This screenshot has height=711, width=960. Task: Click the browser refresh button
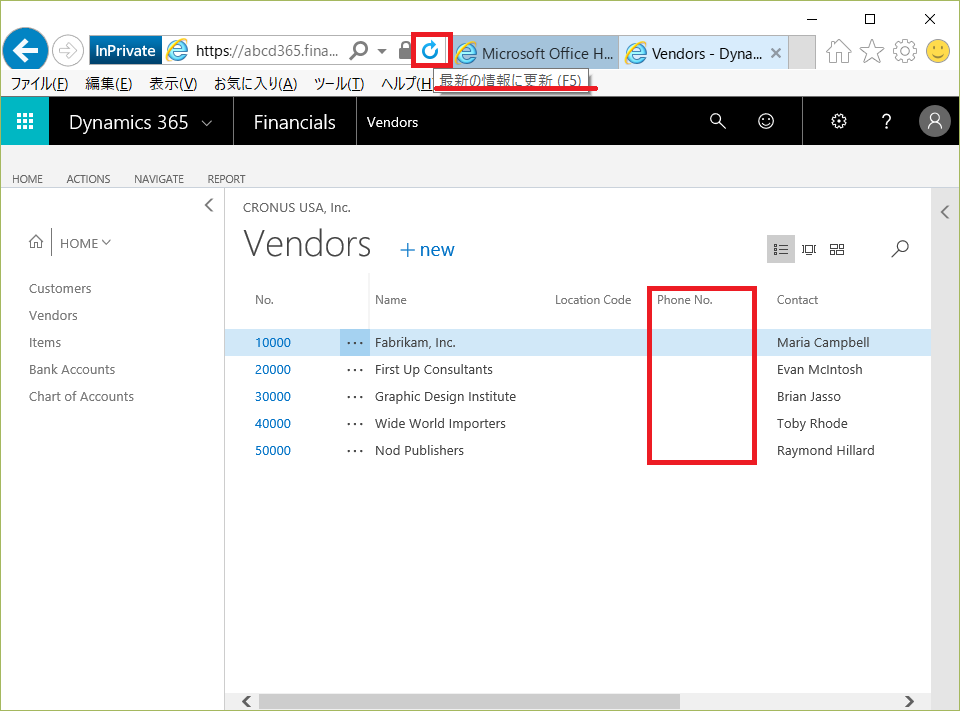pos(430,51)
